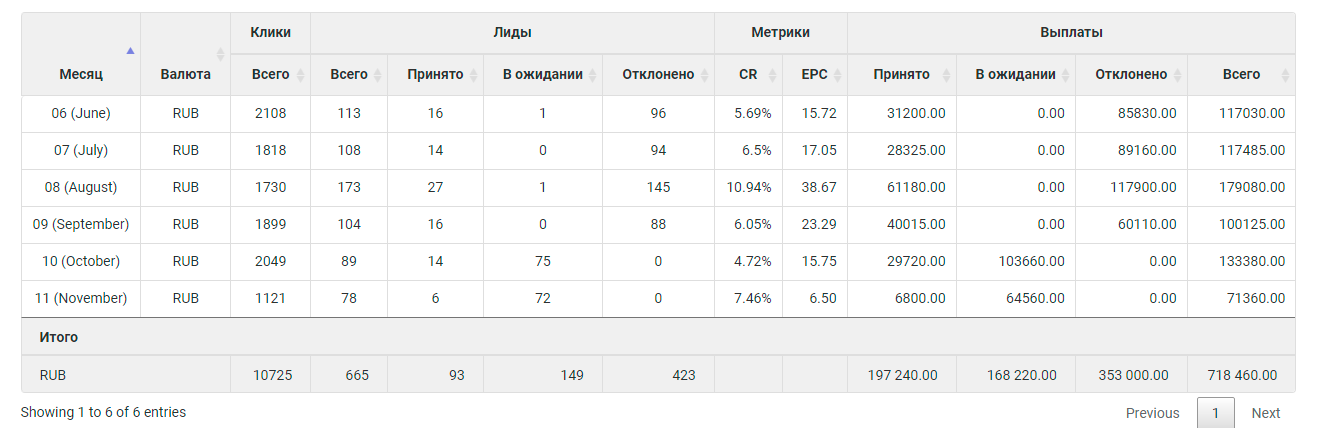Screen dimensions: 1322x428
Task: Go to Next page
Action: [x=1265, y=413]
